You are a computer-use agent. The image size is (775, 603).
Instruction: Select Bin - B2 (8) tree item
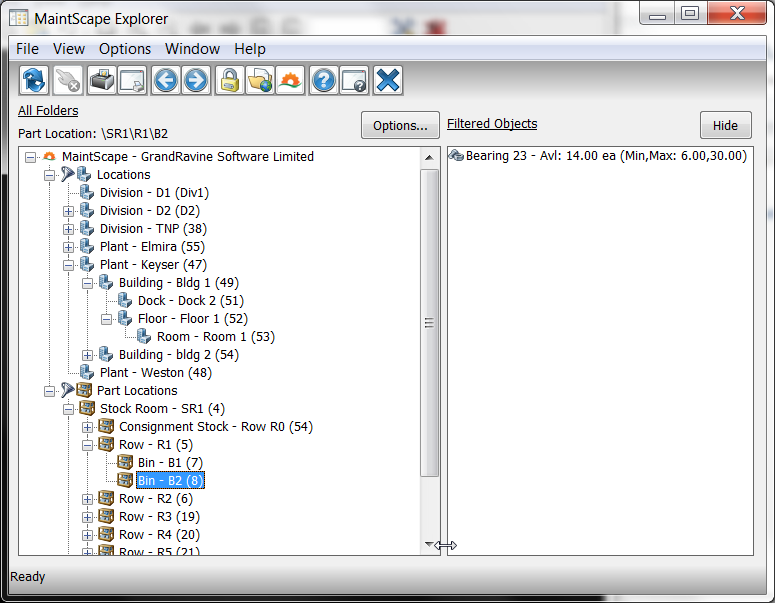(170, 480)
